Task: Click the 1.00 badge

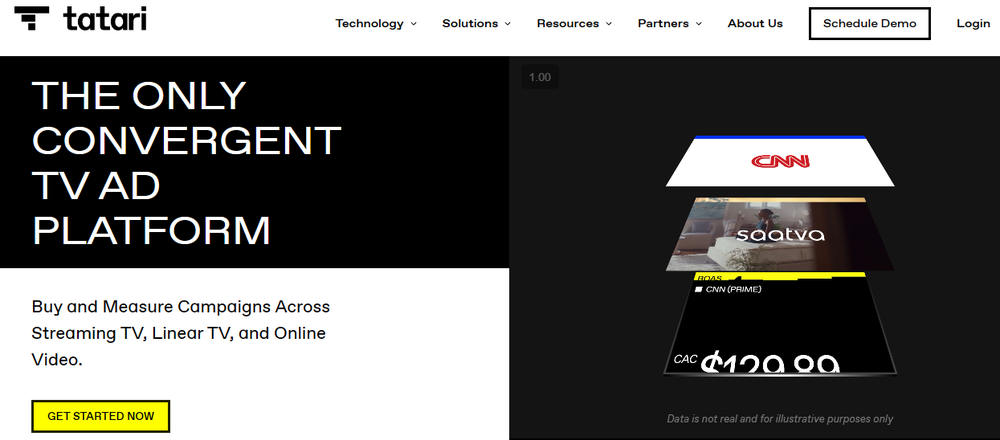Action: 540,77
